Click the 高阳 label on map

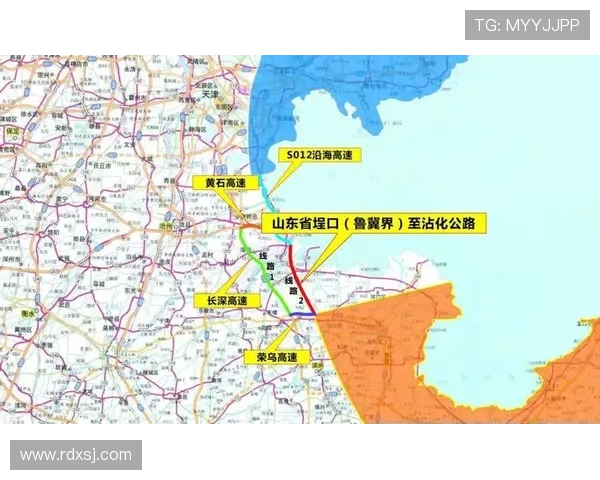(41, 165)
